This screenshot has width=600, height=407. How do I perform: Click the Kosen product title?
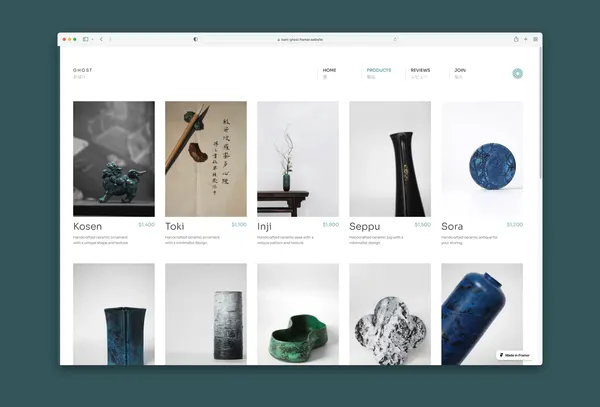coord(88,226)
